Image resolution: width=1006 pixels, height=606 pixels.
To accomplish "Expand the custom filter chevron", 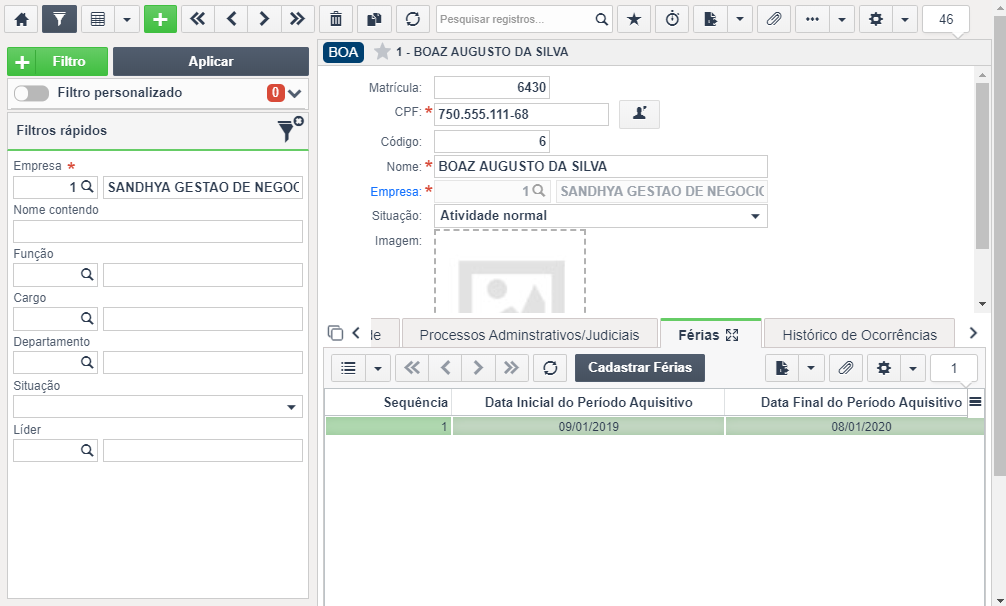I will pos(294,94).
